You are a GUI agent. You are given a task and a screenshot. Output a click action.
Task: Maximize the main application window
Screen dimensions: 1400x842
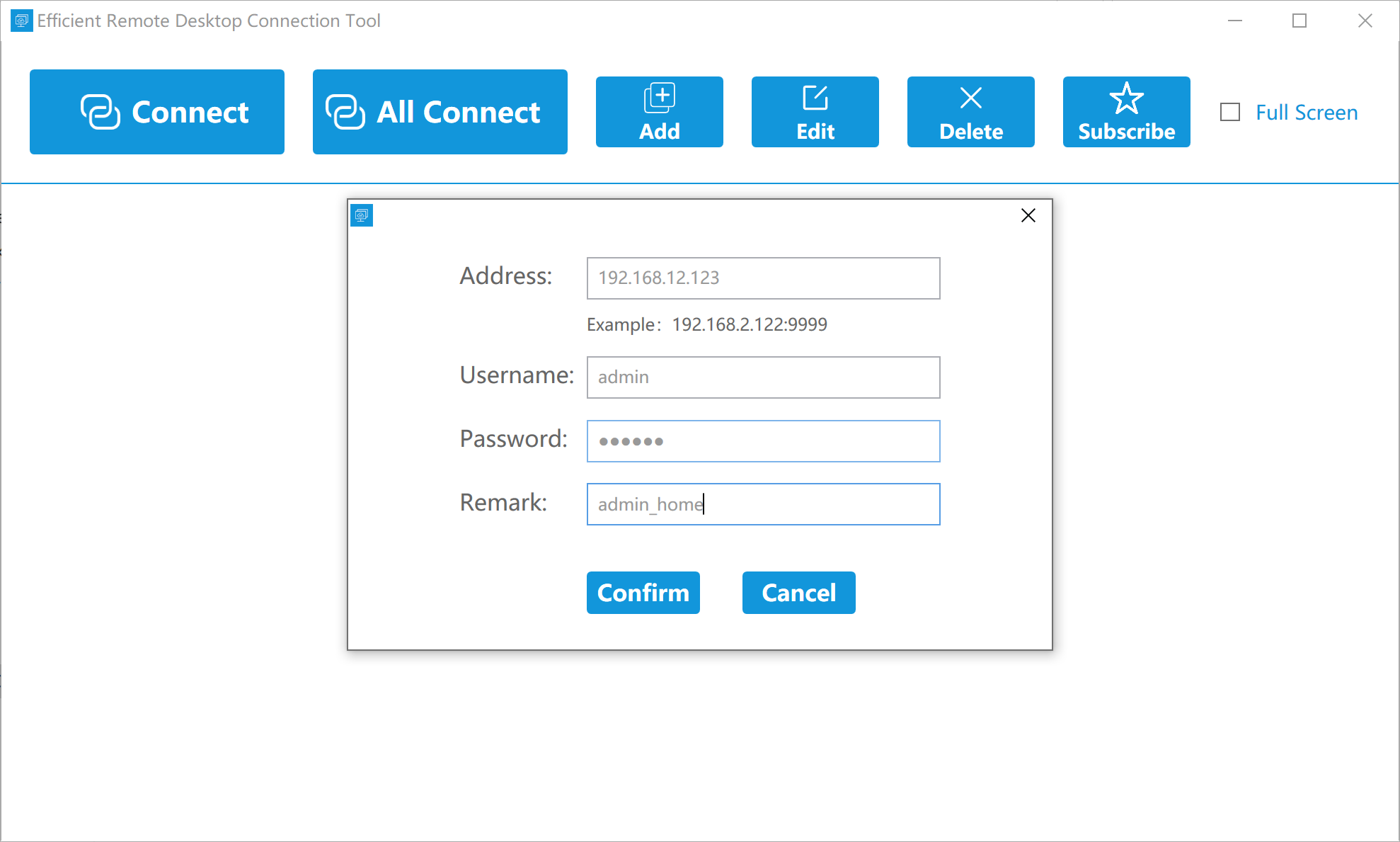[1299, 21]
